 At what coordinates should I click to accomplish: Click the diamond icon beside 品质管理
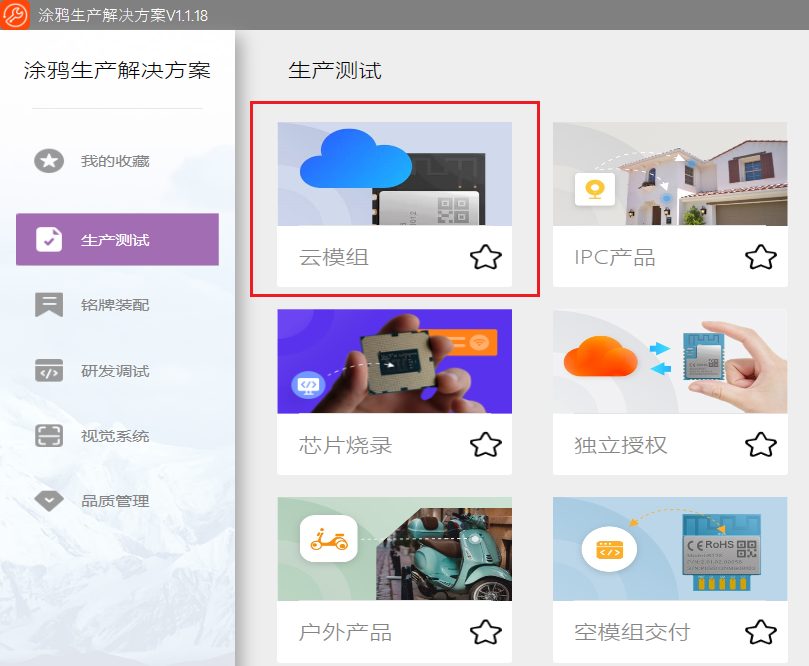point(49,500)
